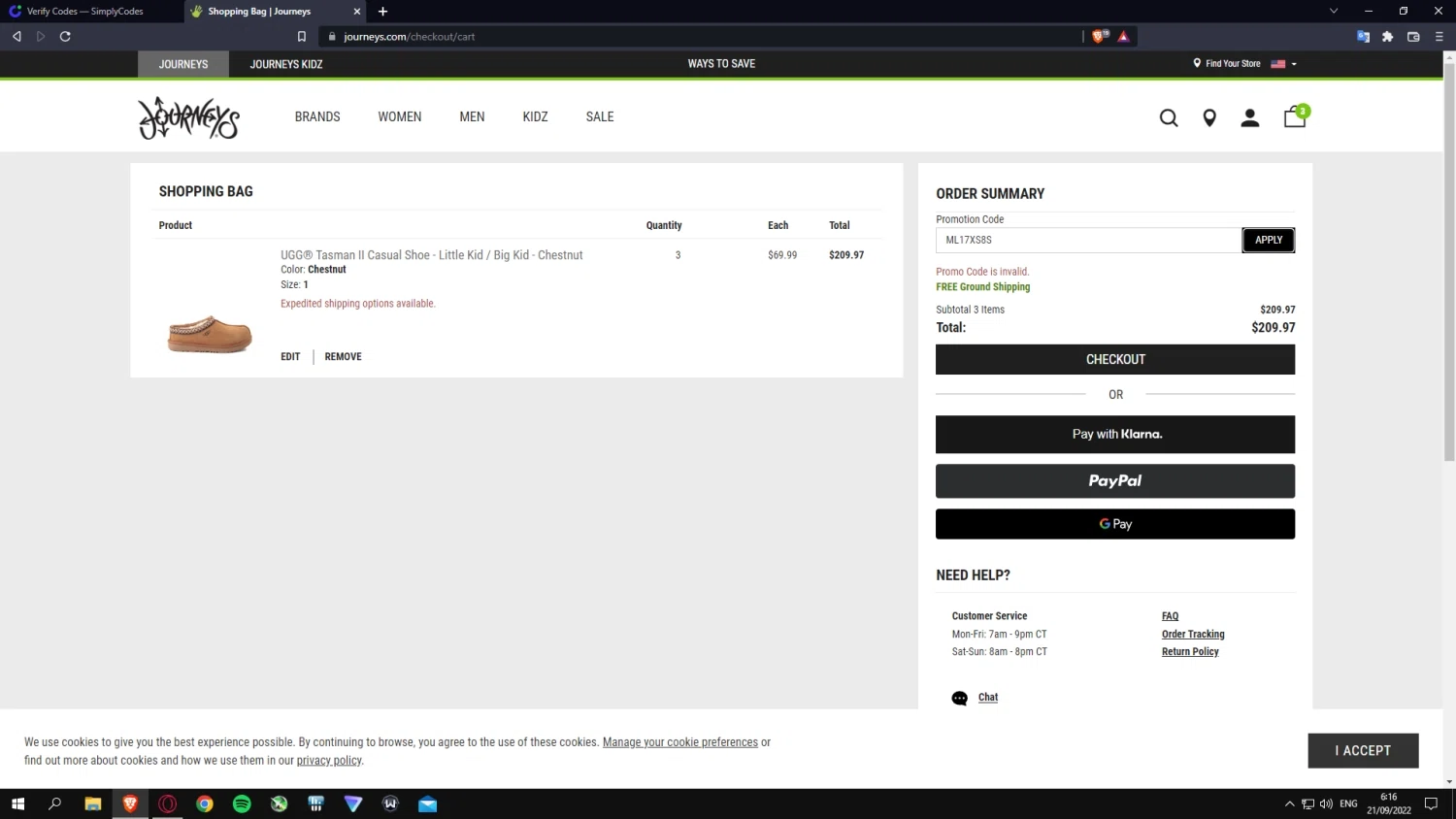This screenshot has height=819, width=1456.
Task: Click the Checkout button
Action: coord(1115,359)
